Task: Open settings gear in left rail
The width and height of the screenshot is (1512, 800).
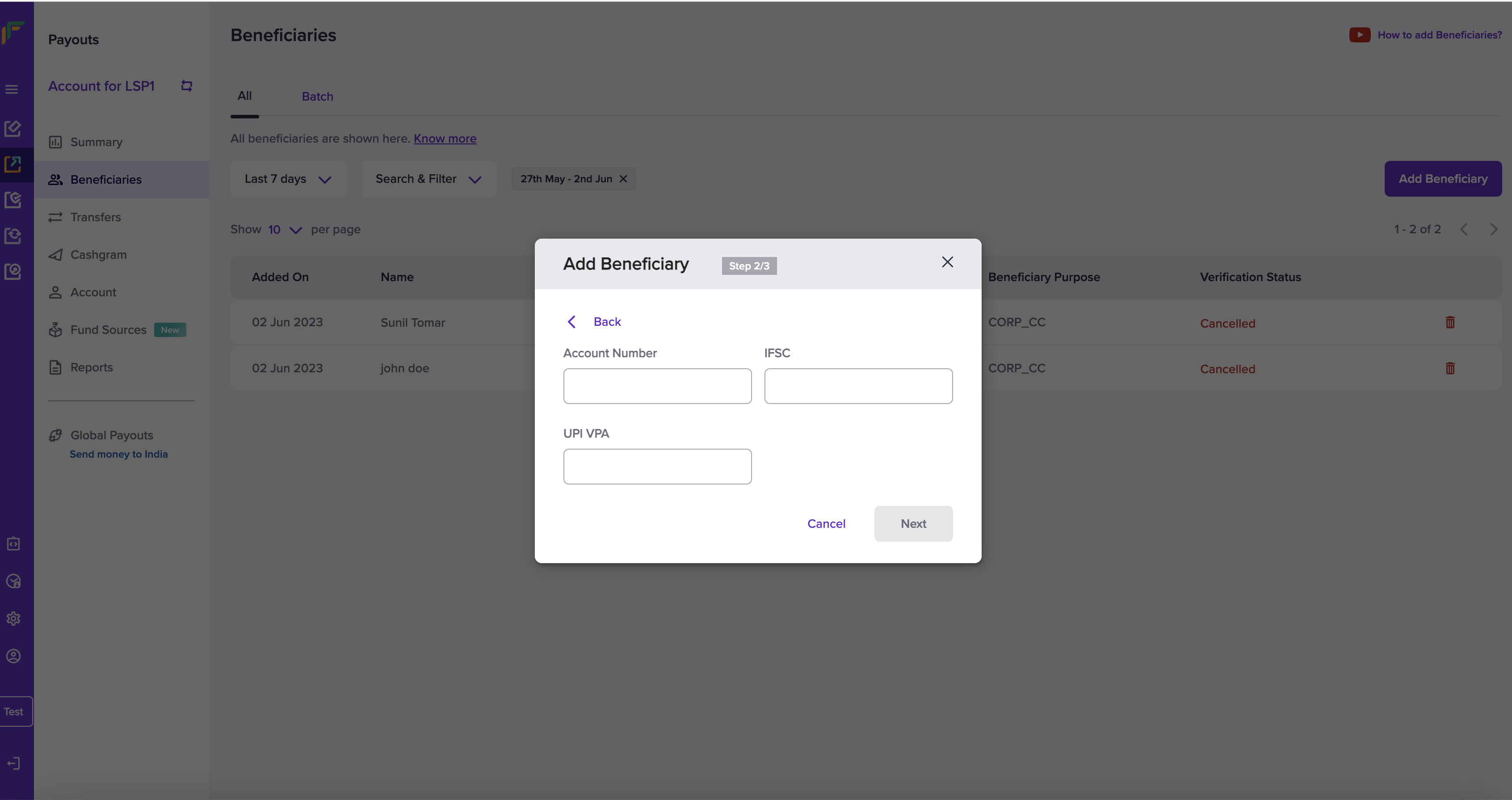Action: [13, 619]
